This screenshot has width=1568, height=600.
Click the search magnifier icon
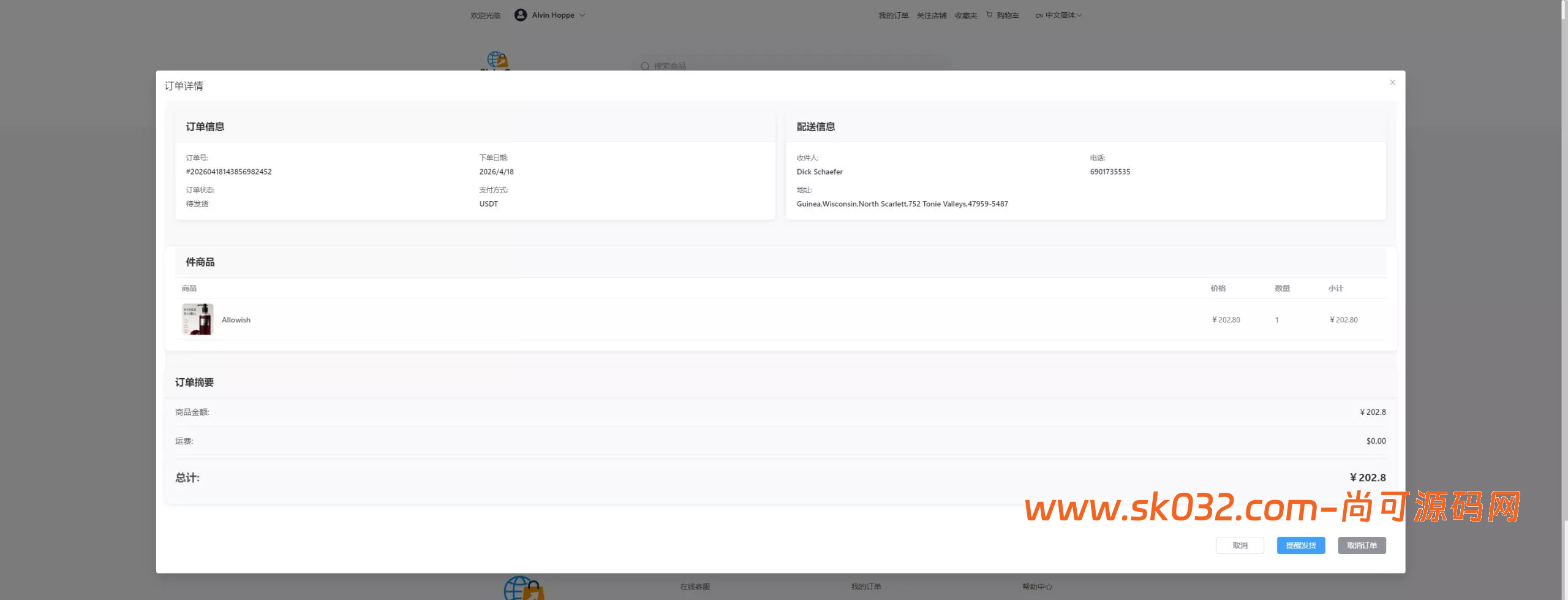645,66
